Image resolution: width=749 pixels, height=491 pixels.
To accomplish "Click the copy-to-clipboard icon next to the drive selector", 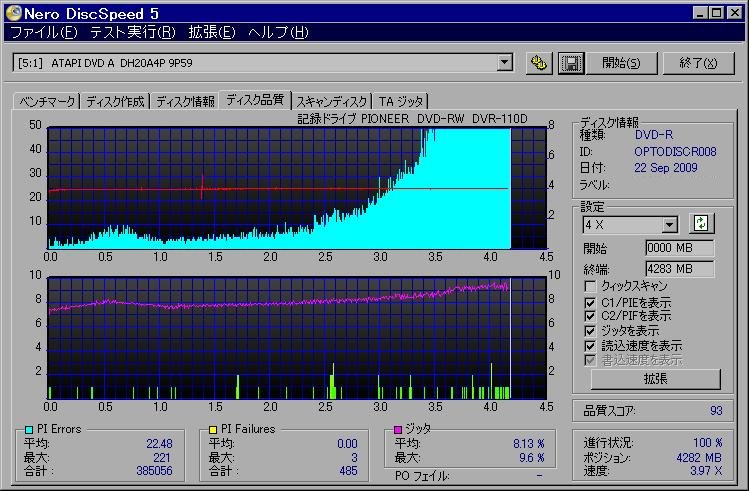I will (x=539, y=63).
